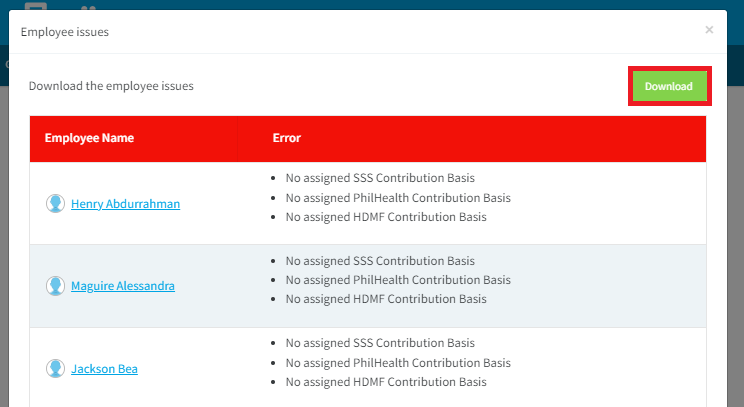Click the Employee issues dialog title
Image resolution: width=744 pixels, height=407 pixels.
[65, 32]
